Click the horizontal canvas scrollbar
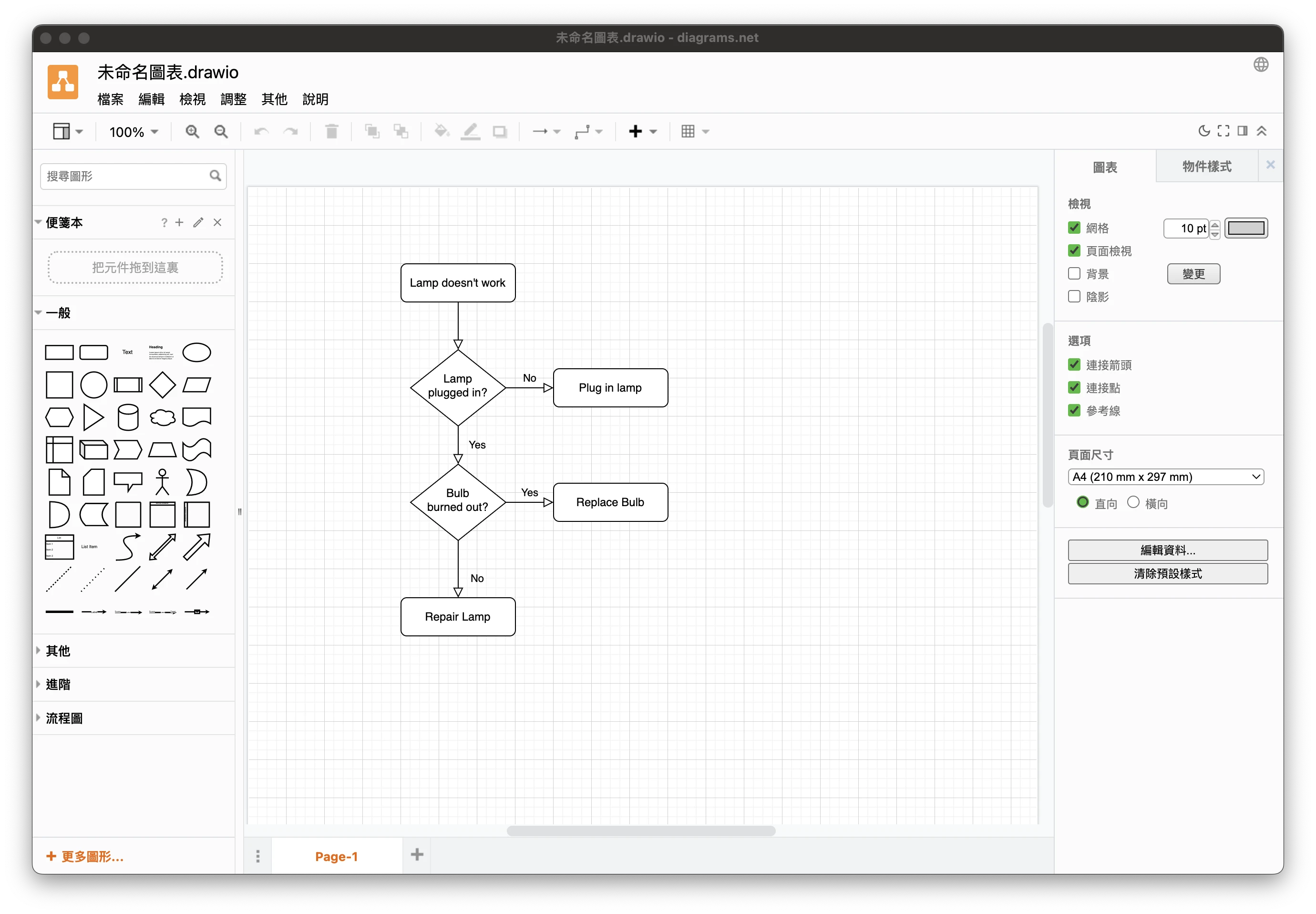Image resolution: width=1316 pixels, height=914 pixels. tap(640, 831)
